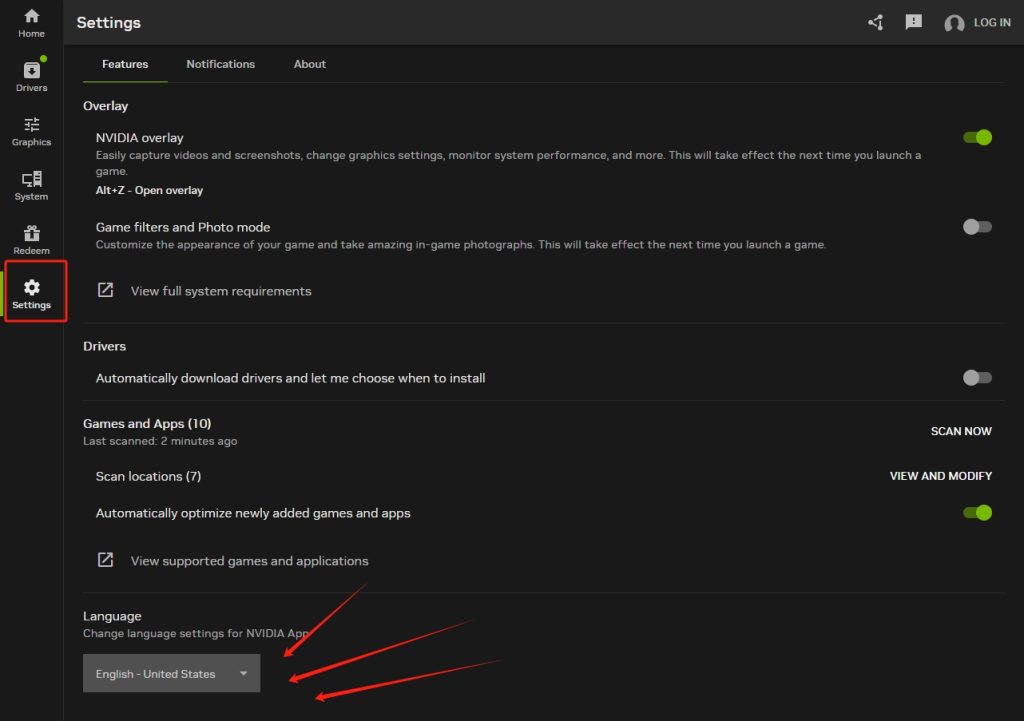Screen dimensions: 1024x721
Task: Click the NVIDIA overlay label
Action: pyautogui.click(x=139, y=138)
